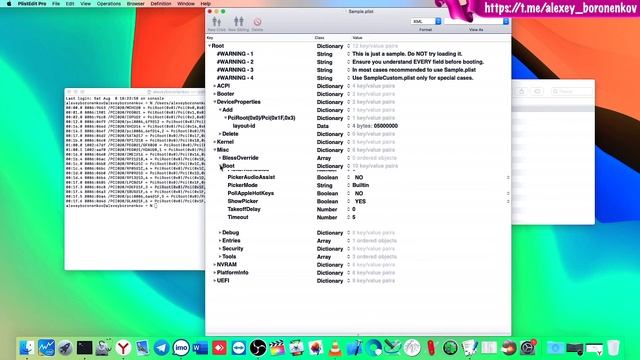Open Microsoft Word from the Dock

tap(200, 348)
